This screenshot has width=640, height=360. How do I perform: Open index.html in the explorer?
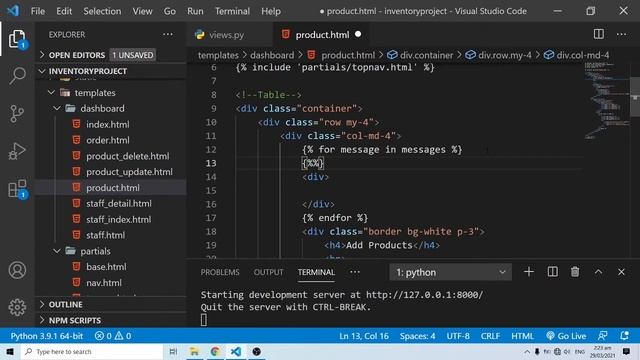pyautogui.click(x=108, y=124)
